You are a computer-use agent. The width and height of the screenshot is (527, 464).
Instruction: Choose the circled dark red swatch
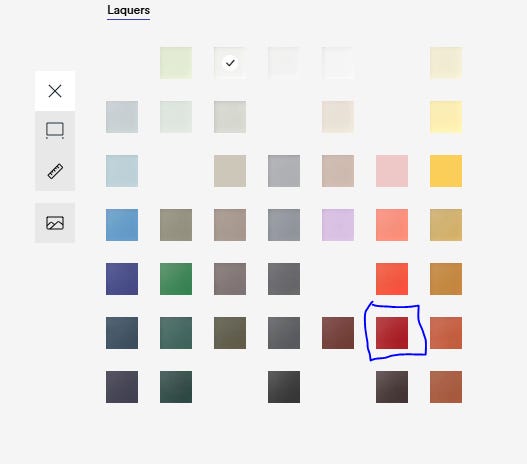point(392,333)
